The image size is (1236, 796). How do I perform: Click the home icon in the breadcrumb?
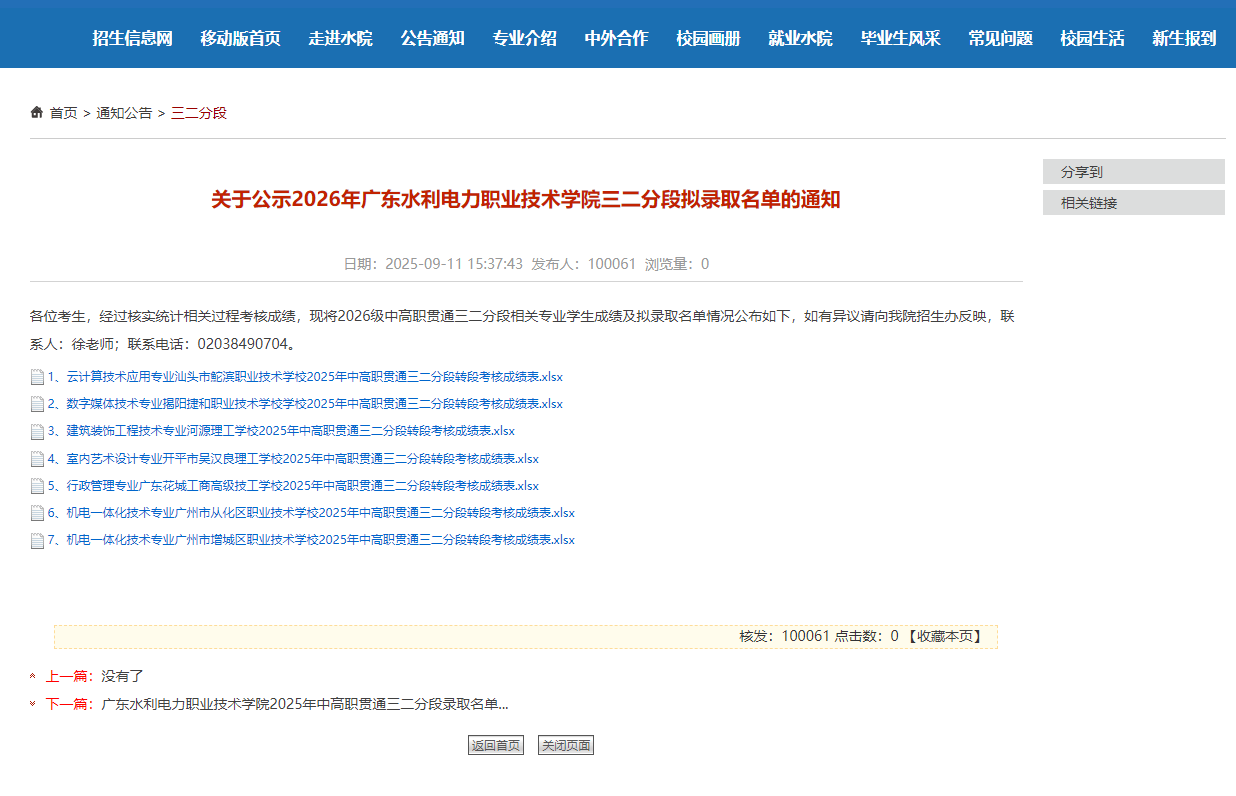click(36, 112)
